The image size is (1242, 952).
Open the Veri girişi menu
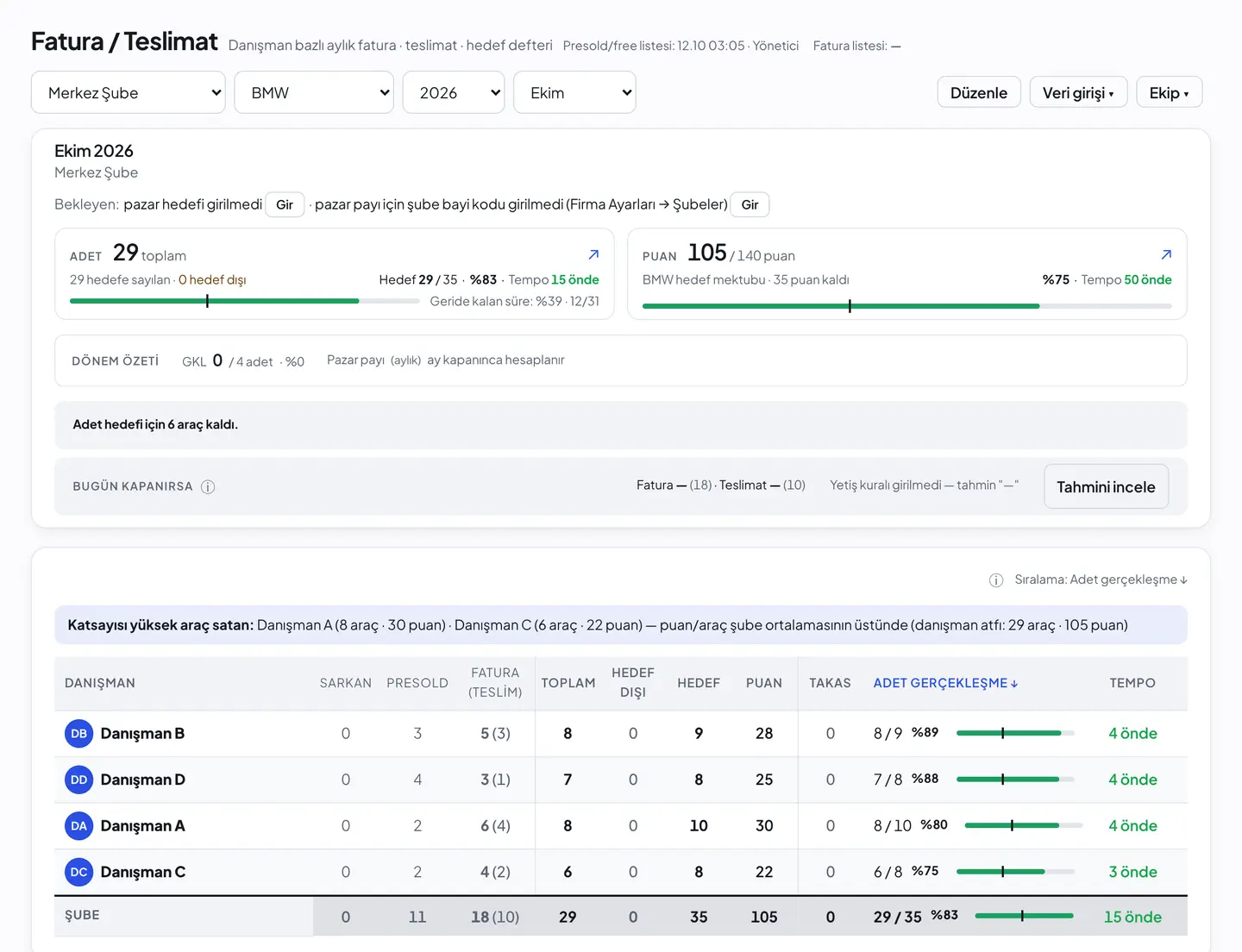coord(1078,92)
